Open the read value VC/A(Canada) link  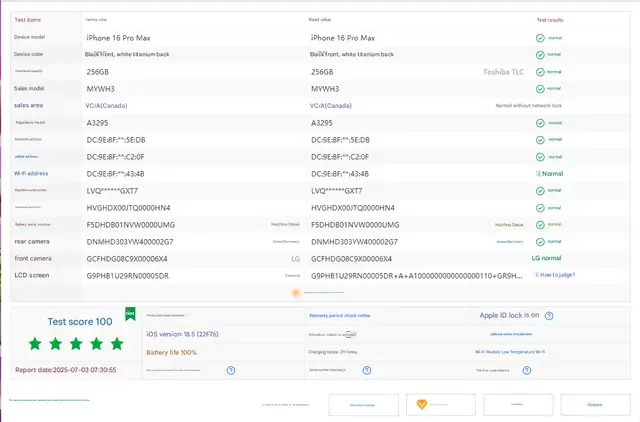click(331, 106)
